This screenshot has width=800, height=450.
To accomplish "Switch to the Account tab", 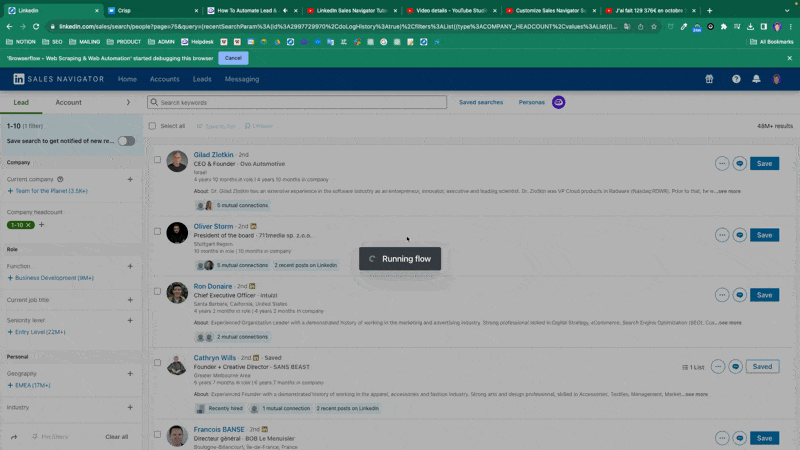I will [x=68, y=102].
